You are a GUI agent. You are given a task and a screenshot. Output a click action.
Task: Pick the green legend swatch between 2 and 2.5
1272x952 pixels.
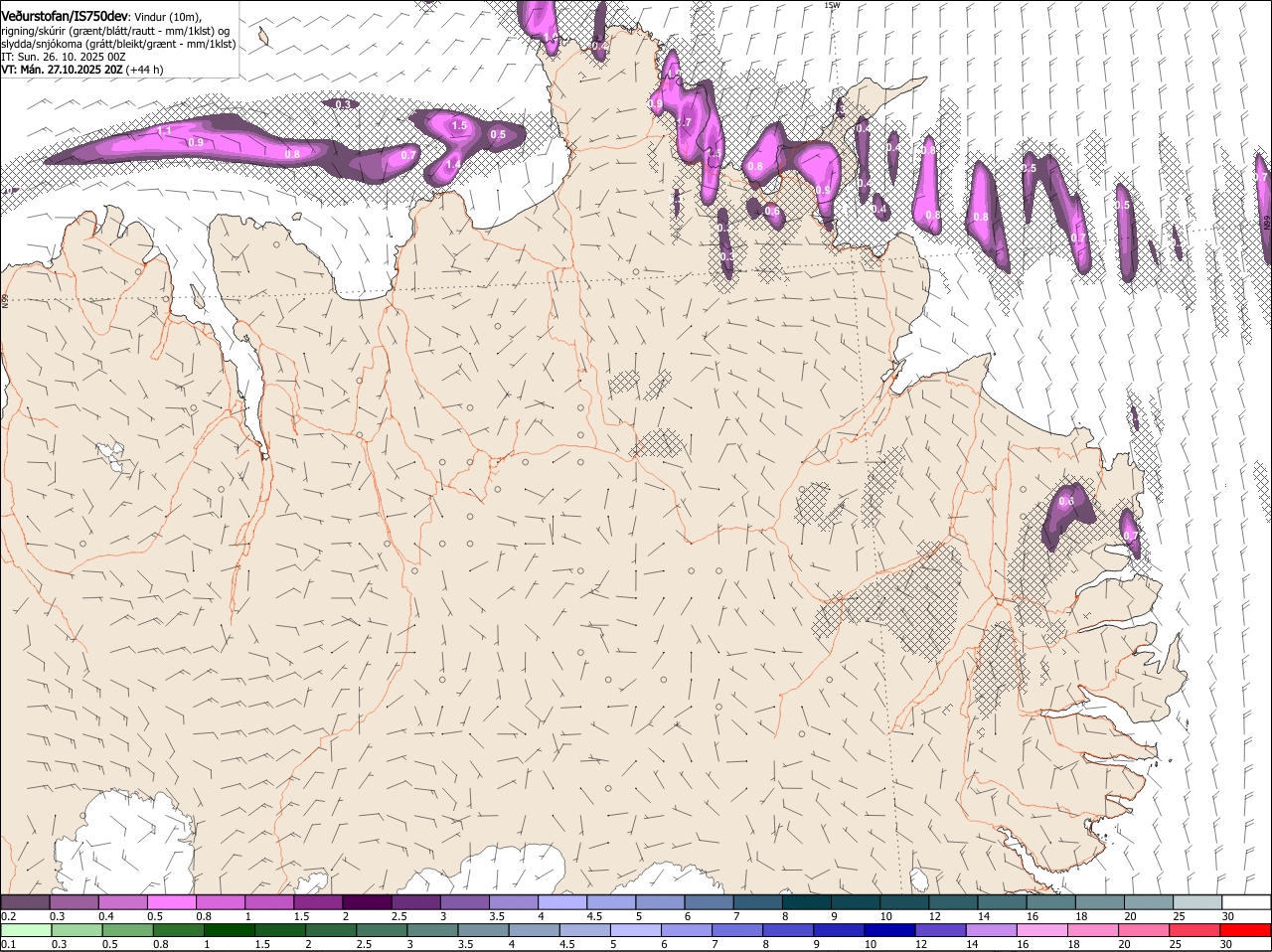(x=333, y=930)
